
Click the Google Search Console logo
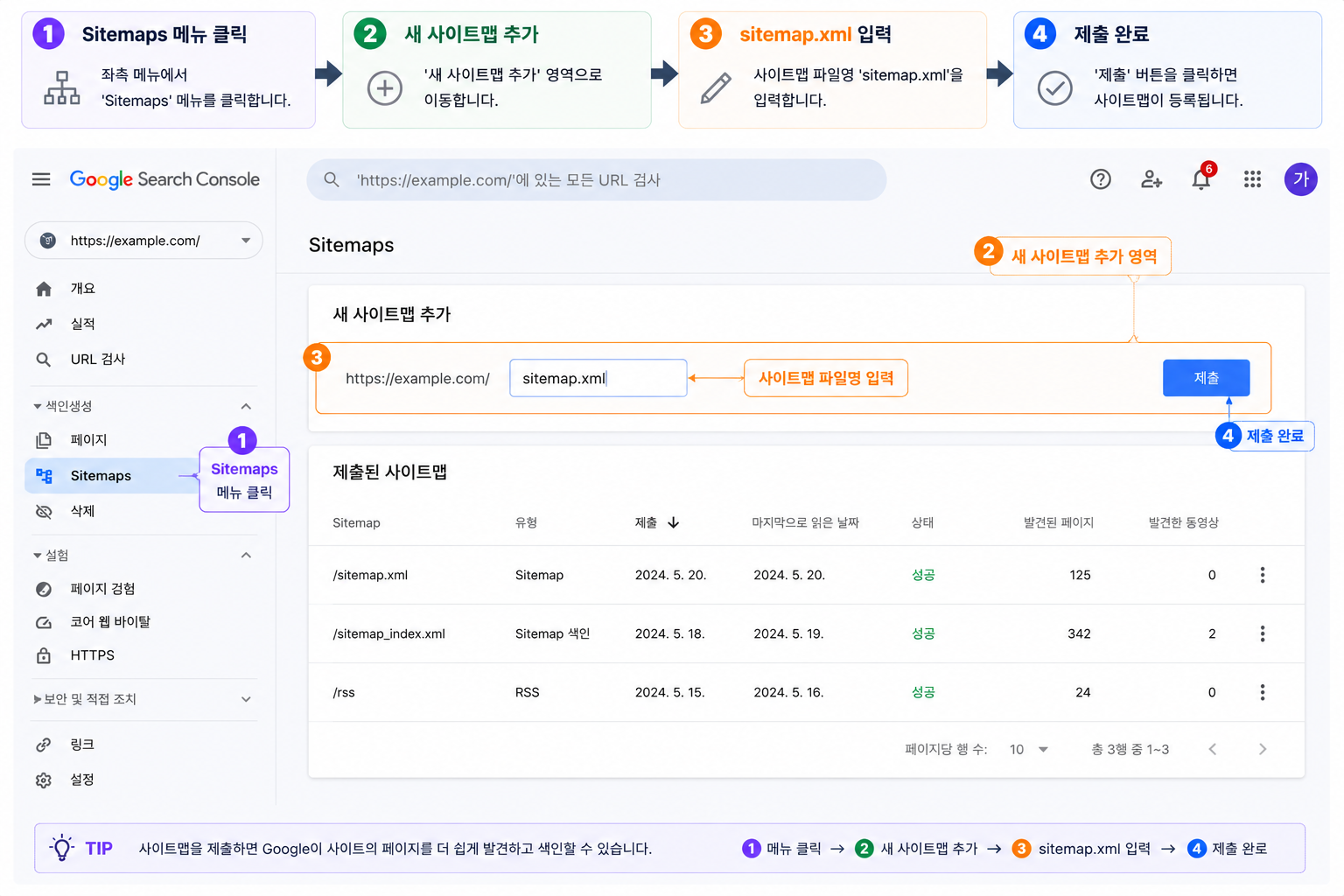coord(164,179)
